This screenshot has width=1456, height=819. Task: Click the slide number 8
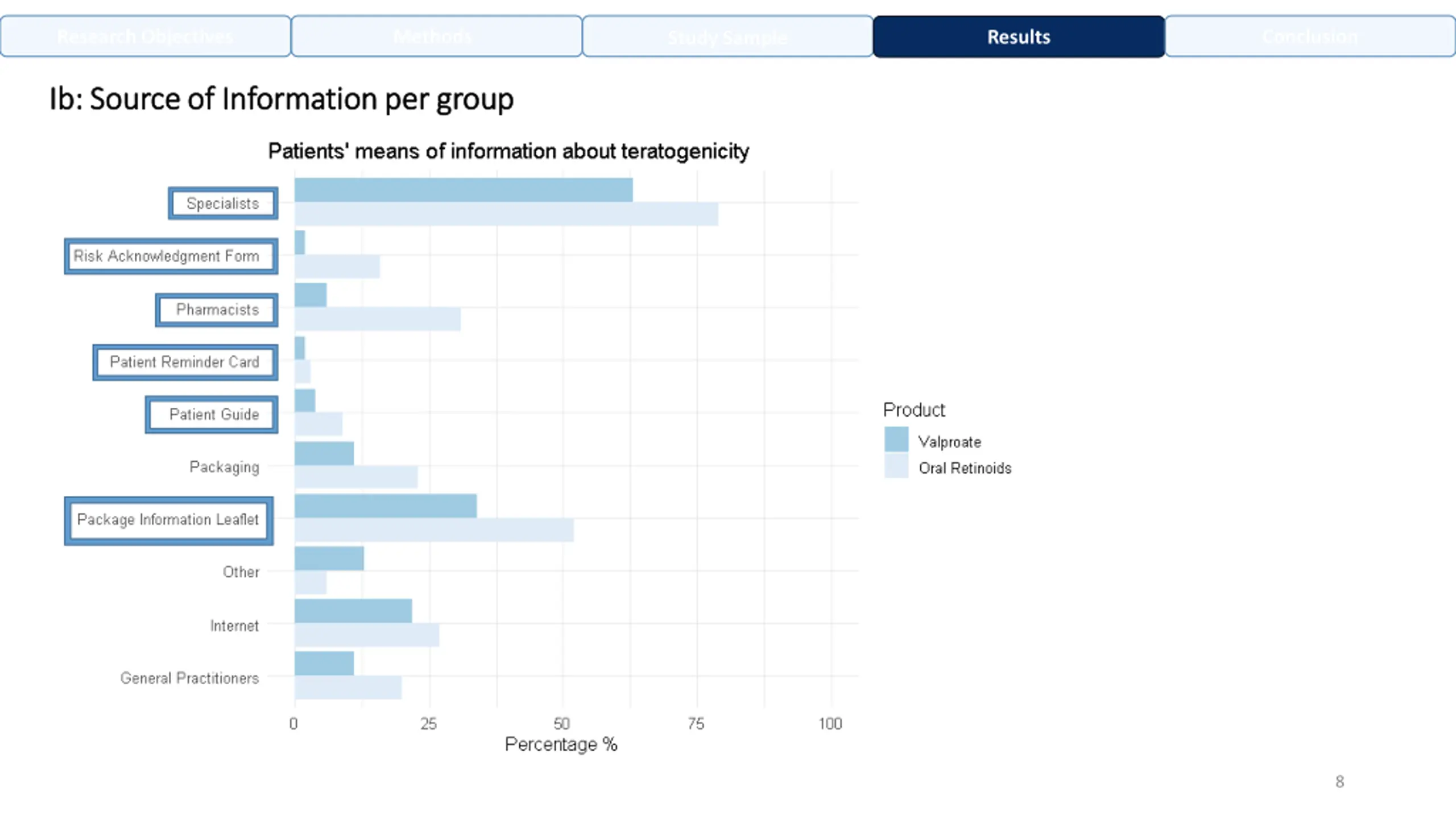pyautogui.click(x=1340, y=782)
